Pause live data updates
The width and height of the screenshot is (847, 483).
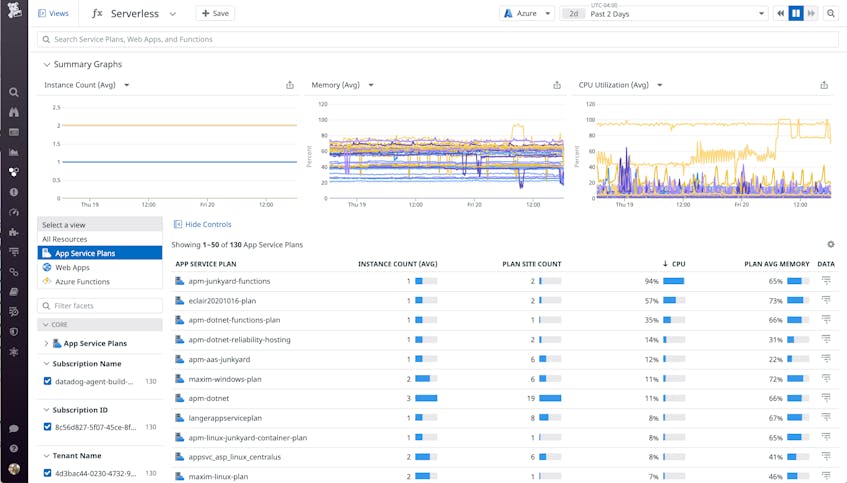coord(796,14)
